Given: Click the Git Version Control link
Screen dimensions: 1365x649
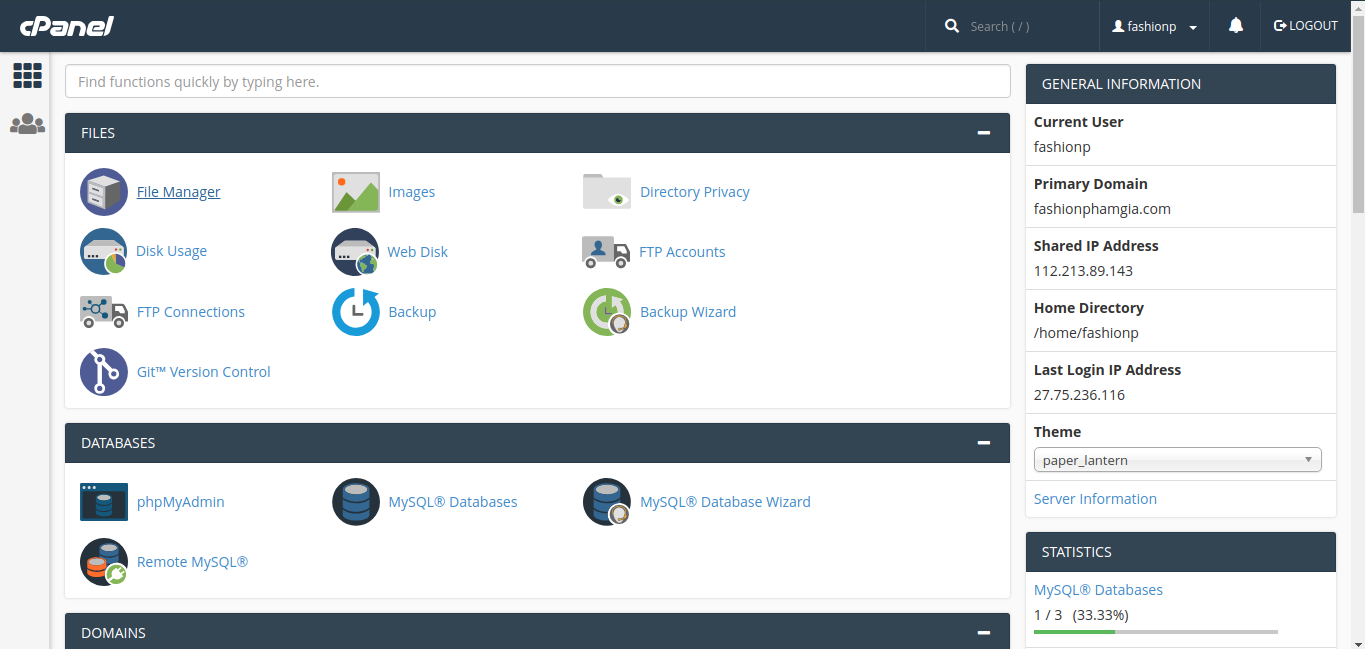Looking at the screenshot, I should 204,372.
